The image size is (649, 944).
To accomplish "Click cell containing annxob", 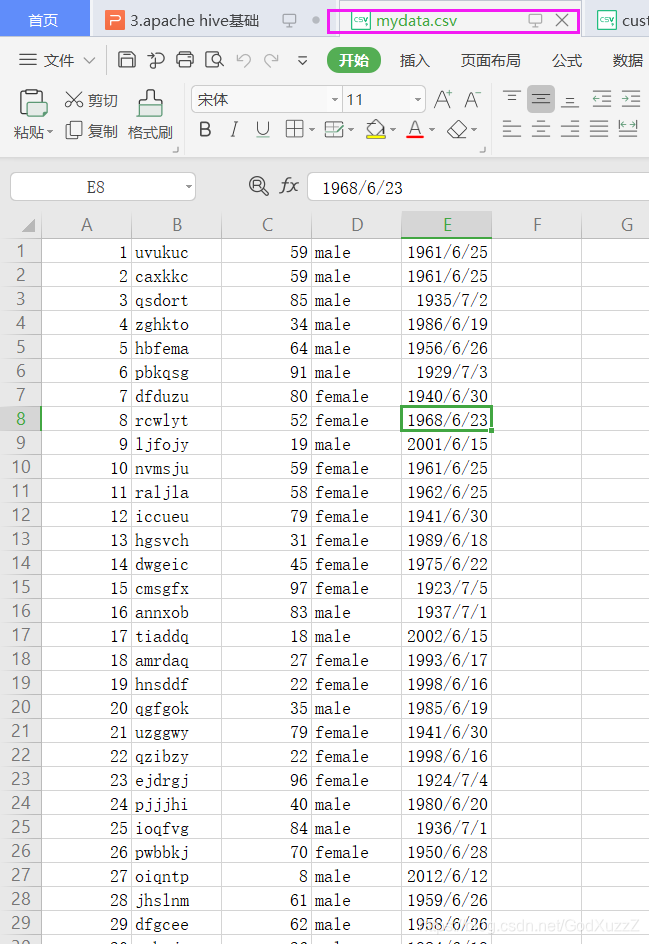I will 176,612.
